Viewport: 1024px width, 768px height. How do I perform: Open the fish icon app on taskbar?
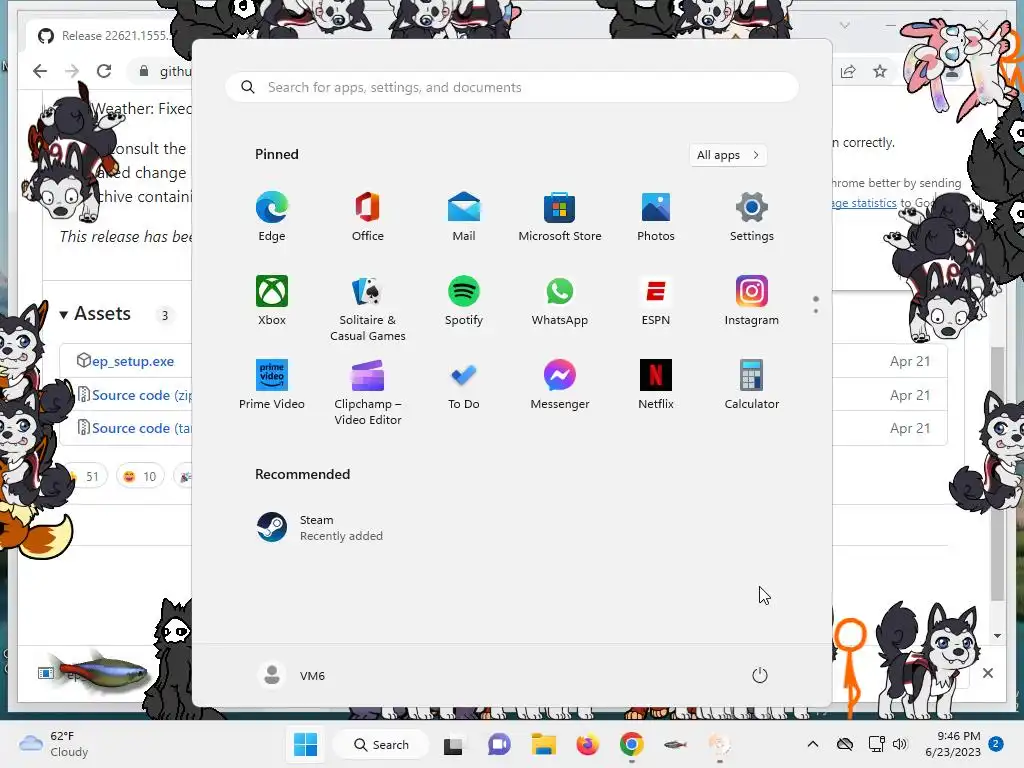(x=675, y=744)
